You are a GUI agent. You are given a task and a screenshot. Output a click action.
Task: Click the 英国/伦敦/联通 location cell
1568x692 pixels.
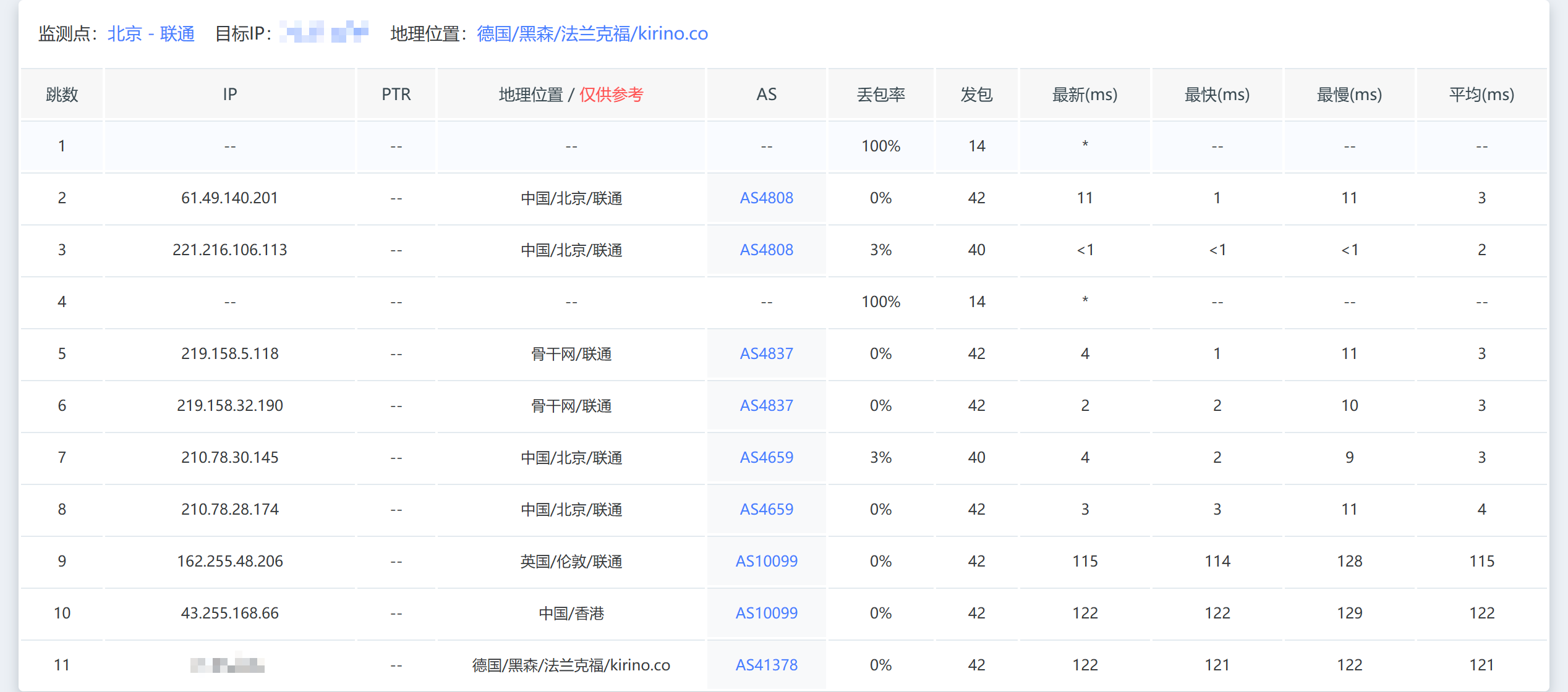click(x=571, y=561)
